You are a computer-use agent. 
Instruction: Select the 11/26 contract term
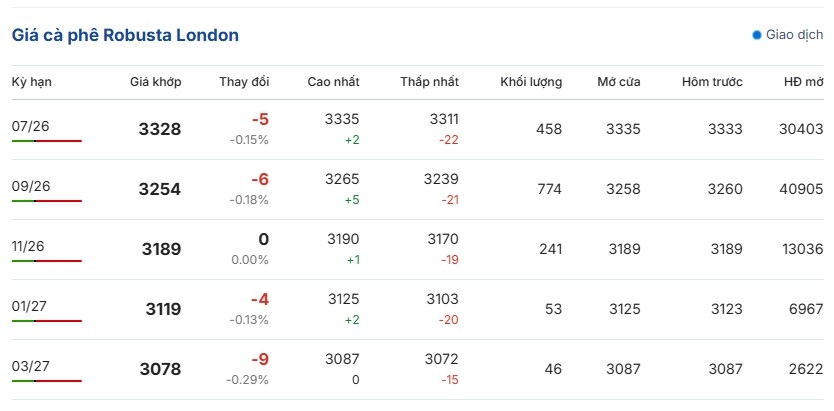click(x=27, y=247)
